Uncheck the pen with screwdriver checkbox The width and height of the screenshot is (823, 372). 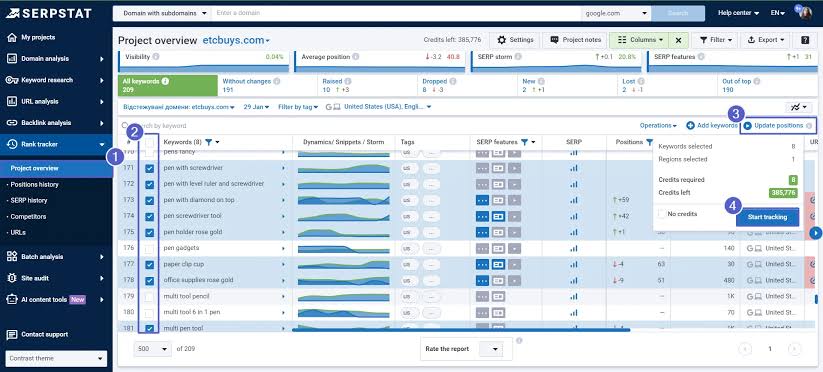coord(150,168)
